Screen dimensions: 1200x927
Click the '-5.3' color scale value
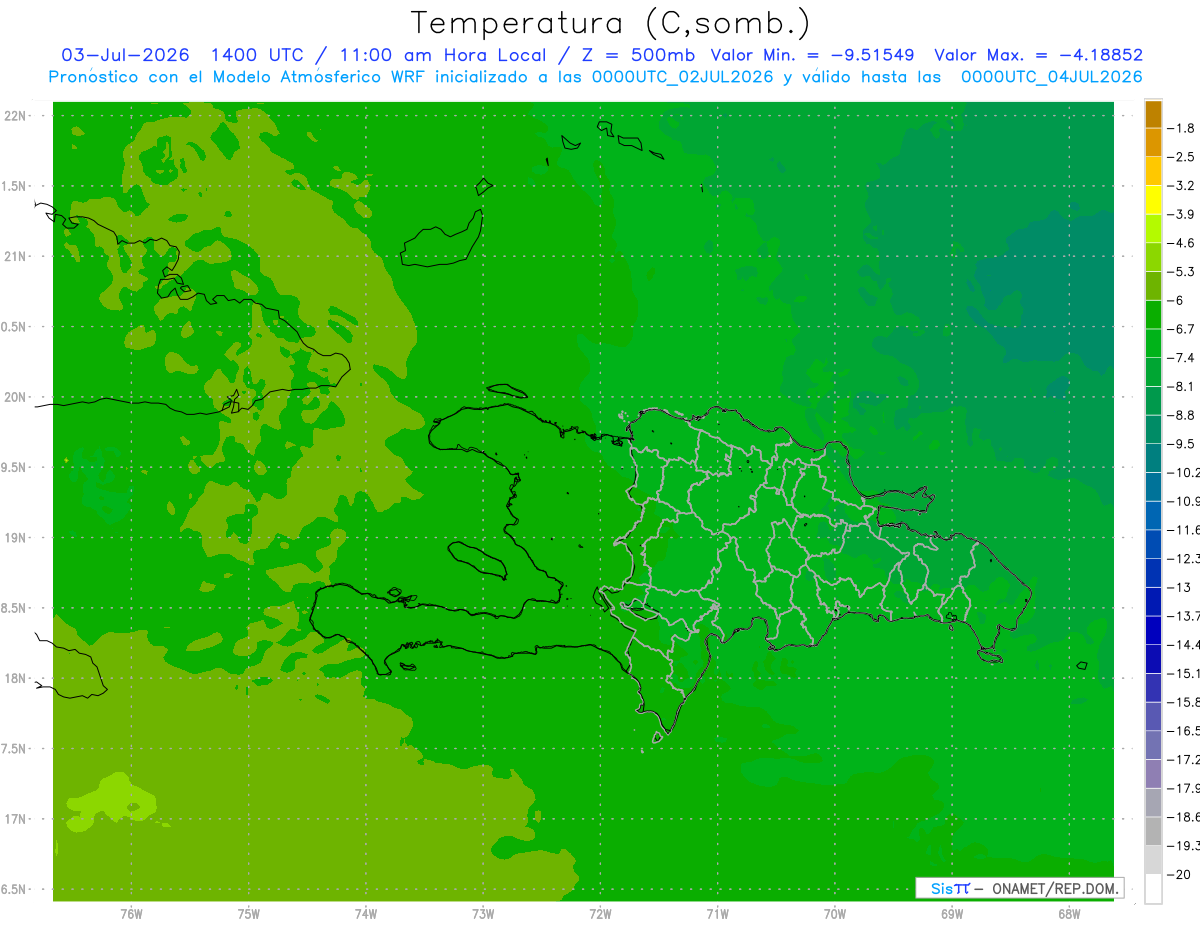click(1183, 271)
